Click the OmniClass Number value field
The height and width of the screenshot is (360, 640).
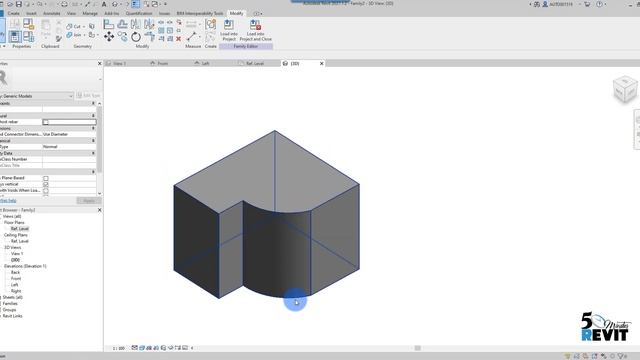[x=69, y=159]
